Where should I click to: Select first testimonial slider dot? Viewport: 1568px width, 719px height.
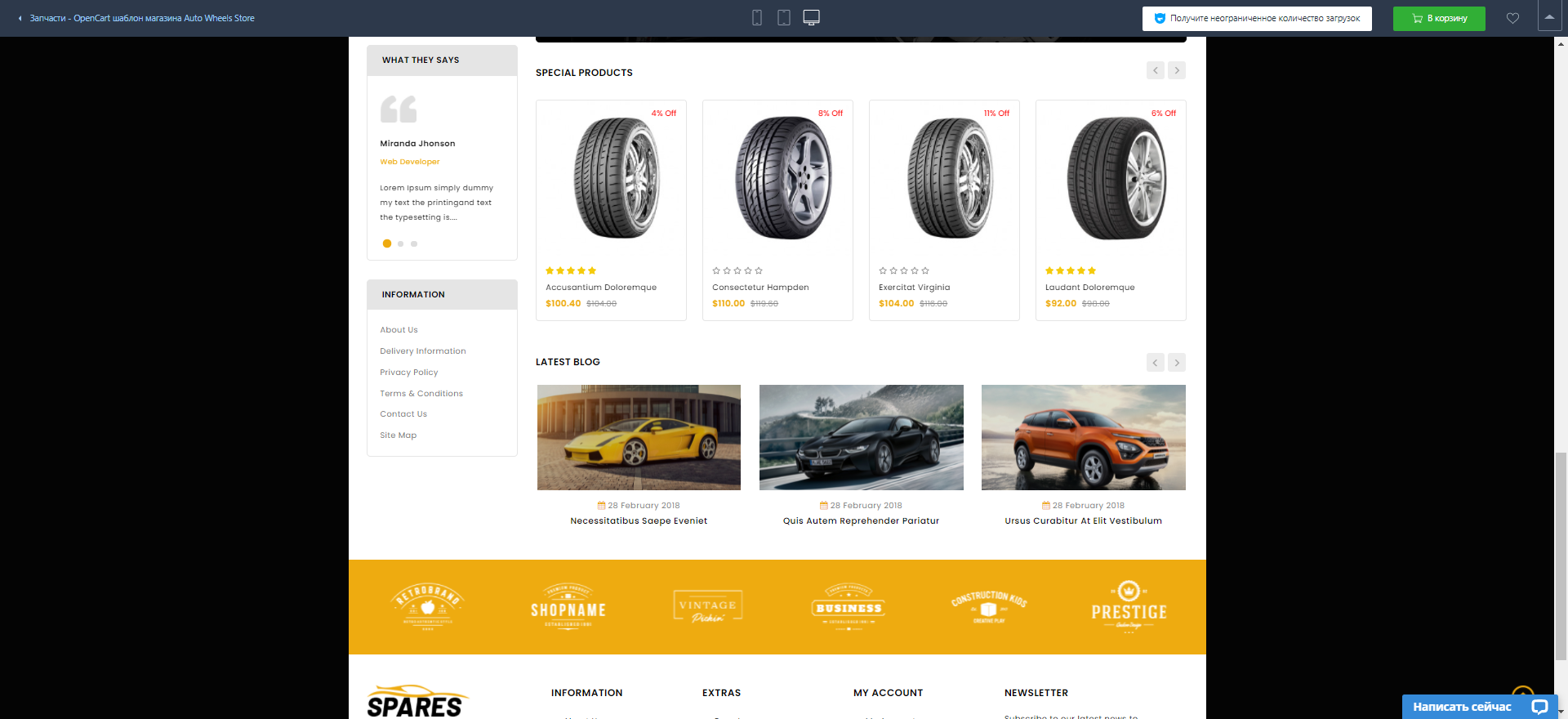(x=387, y=243)
